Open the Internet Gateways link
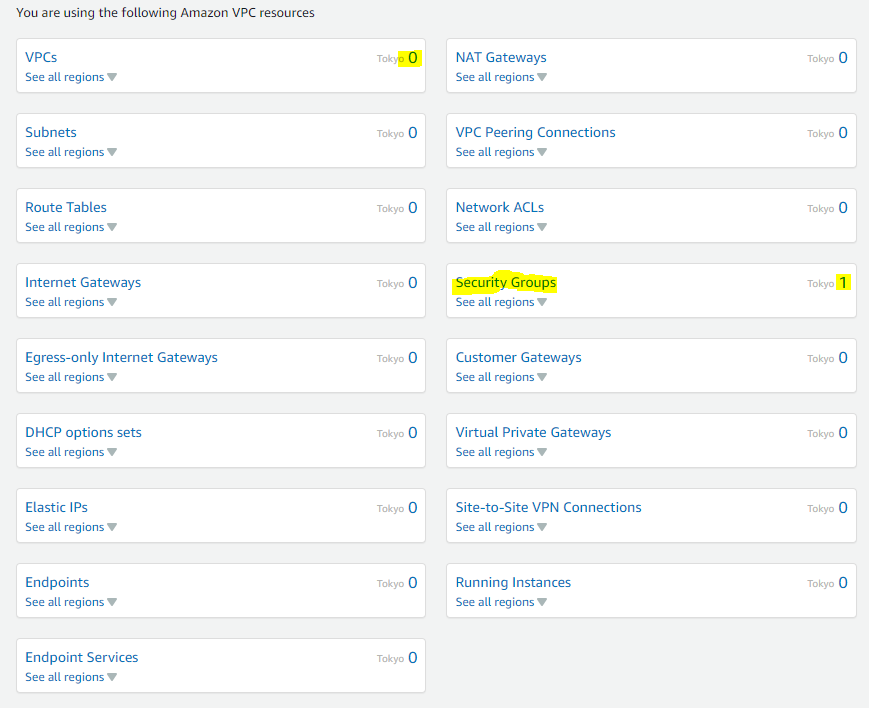Viewport: 869px width, 708px height. click(83, 282)
